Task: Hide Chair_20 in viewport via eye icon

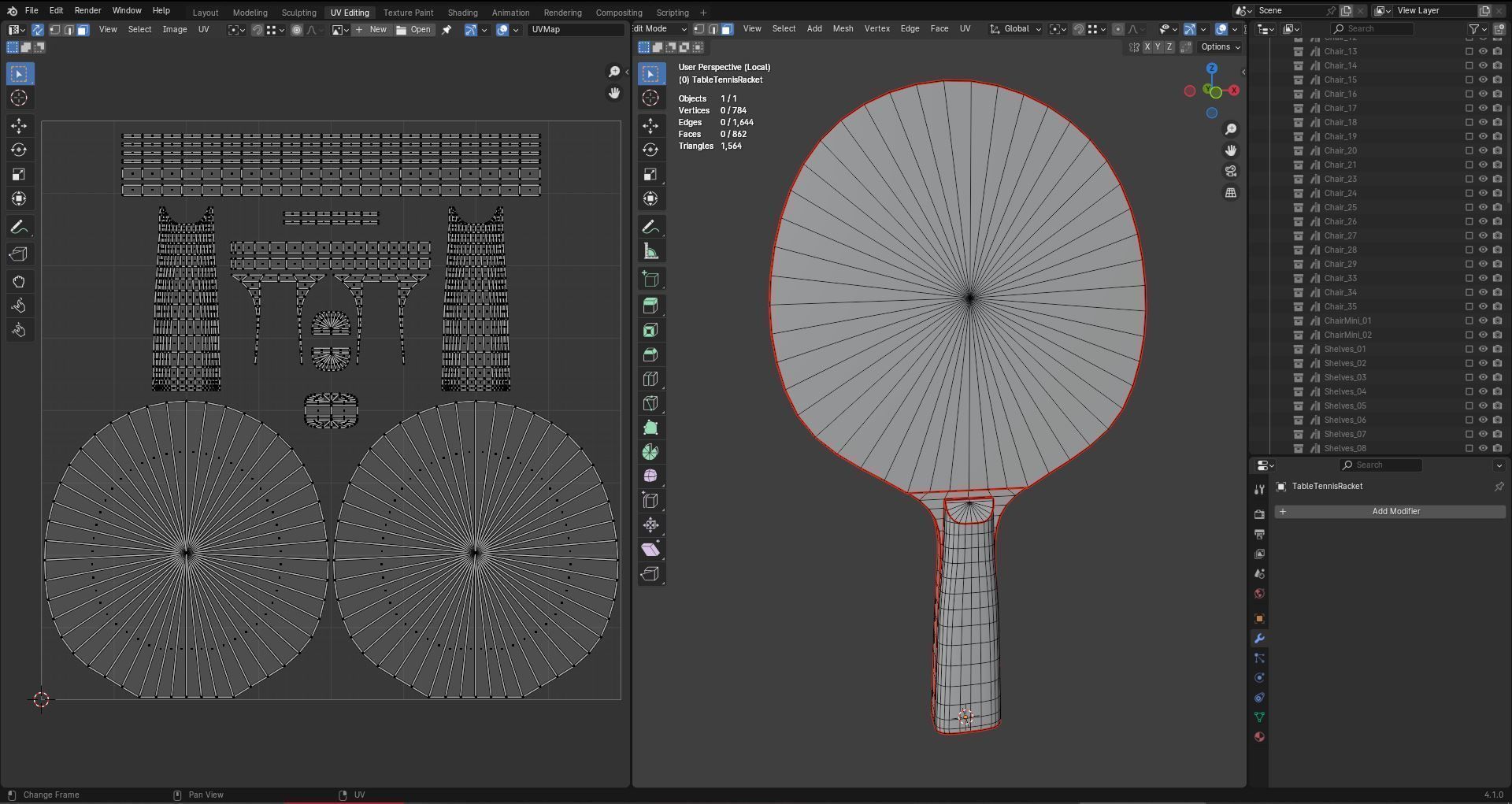Action: coord(1483,150)
